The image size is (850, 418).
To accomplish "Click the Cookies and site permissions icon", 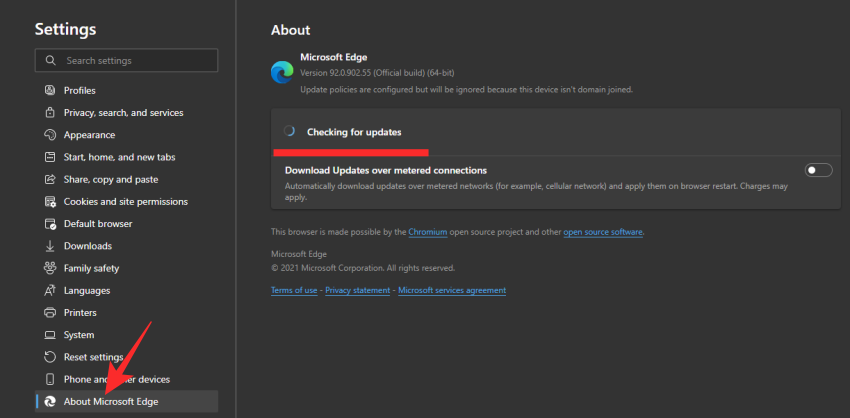I will [50, 202].
